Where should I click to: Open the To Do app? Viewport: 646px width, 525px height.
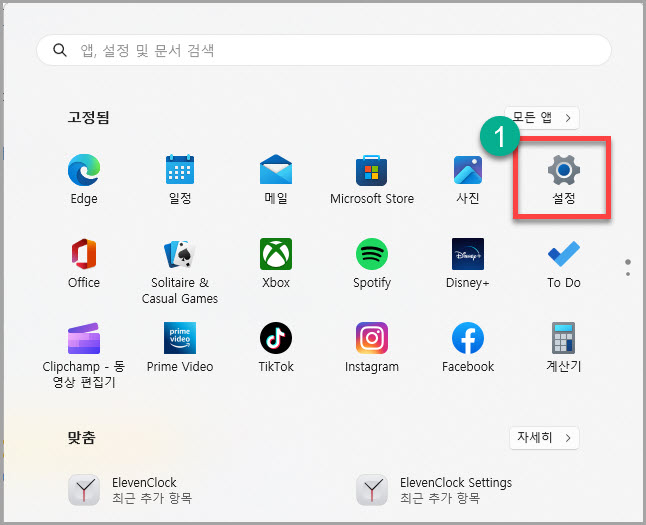[x=564, y=263]
